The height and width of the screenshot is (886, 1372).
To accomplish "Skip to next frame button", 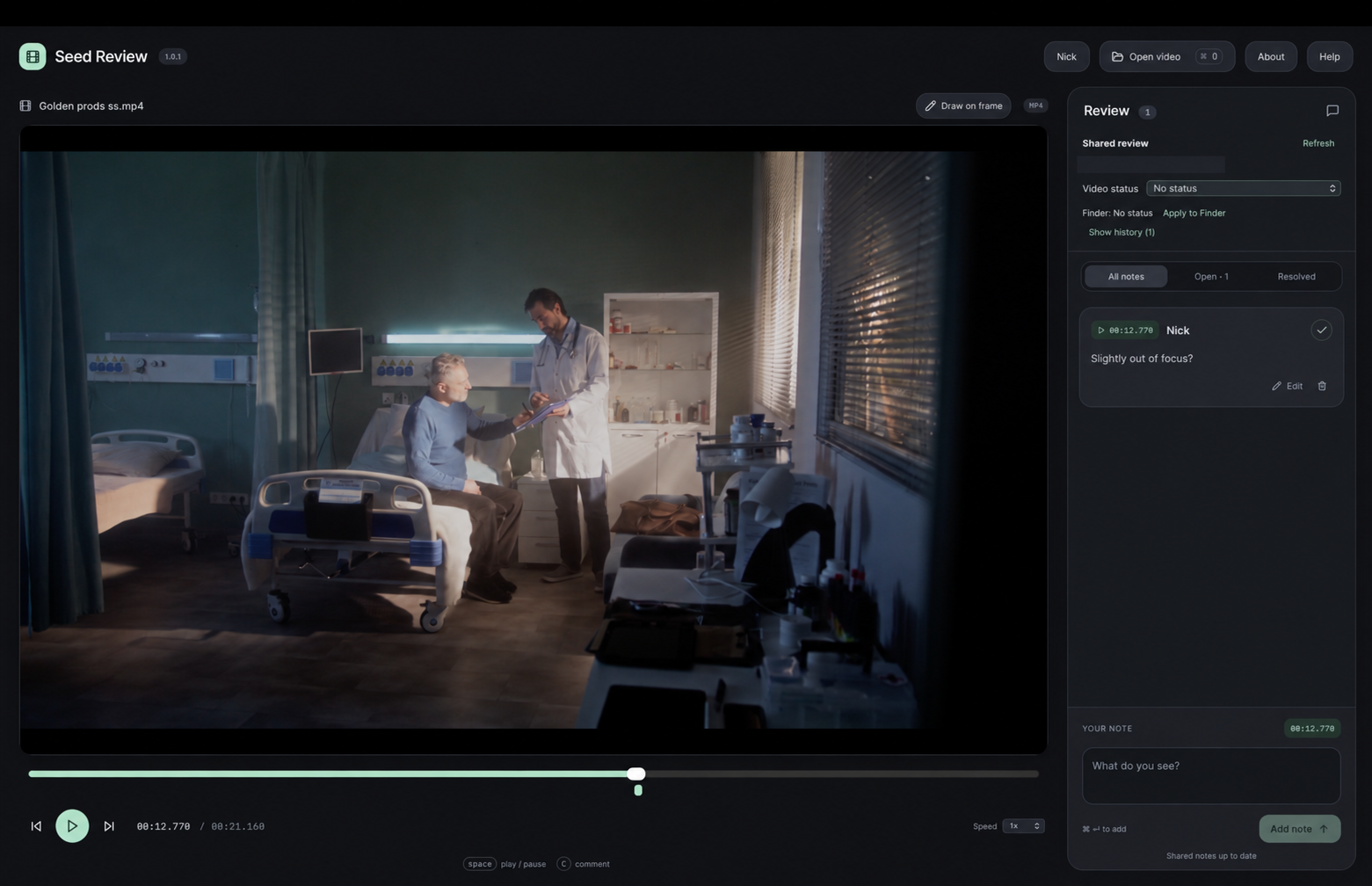I will 109,826.
